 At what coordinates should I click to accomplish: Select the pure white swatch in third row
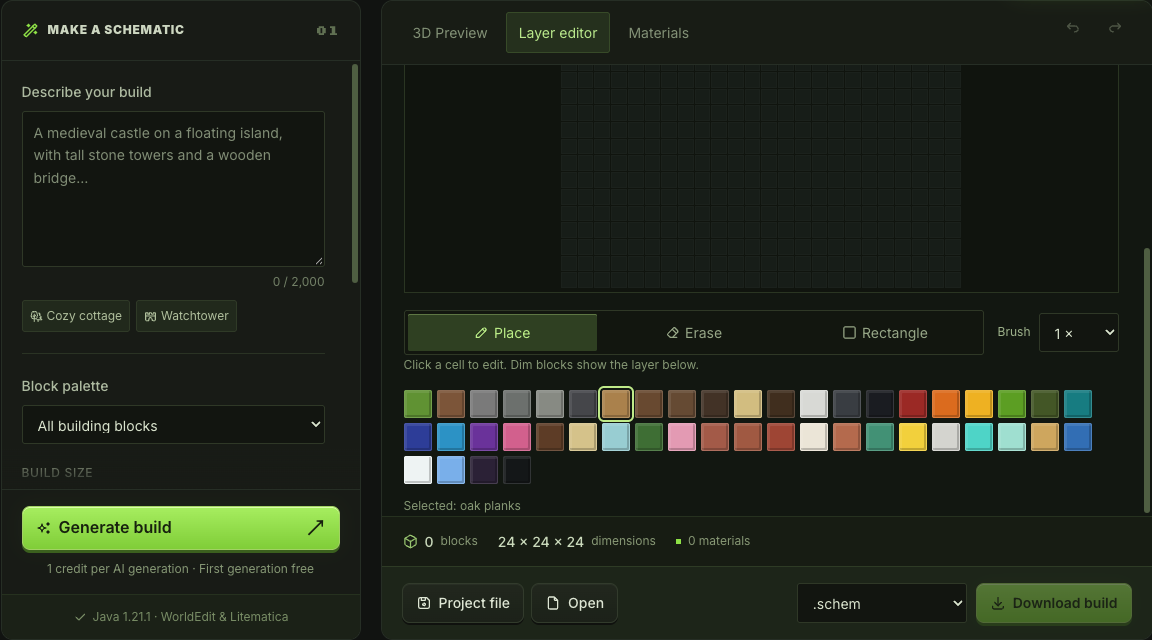tap(417, 470)
